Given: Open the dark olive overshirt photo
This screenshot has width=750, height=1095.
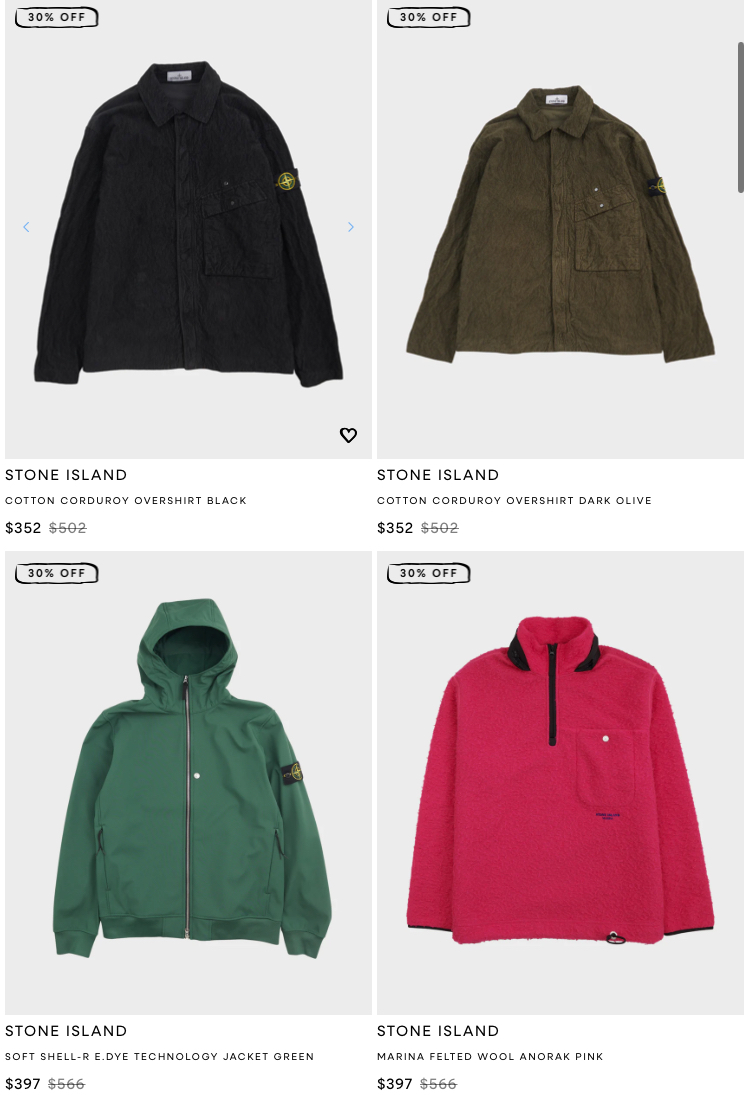Looking at the screenshot, I should [x=561, y=223].
